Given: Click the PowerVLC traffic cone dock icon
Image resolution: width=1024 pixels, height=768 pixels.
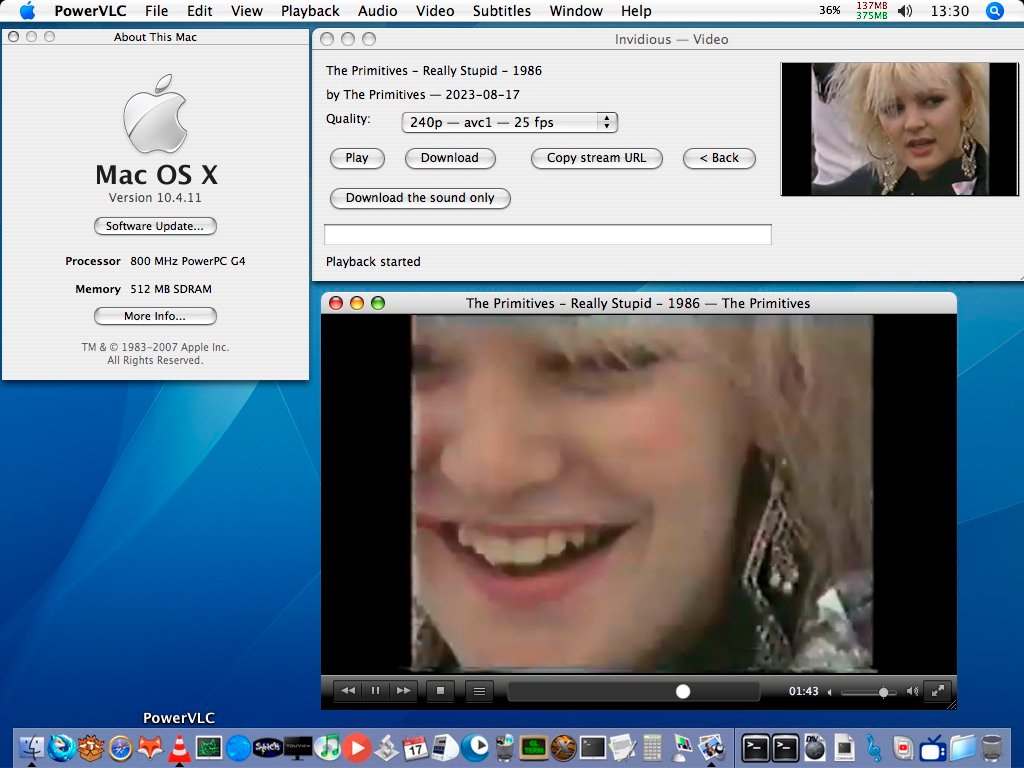Looking at the screenshot, I should point(178,747).
